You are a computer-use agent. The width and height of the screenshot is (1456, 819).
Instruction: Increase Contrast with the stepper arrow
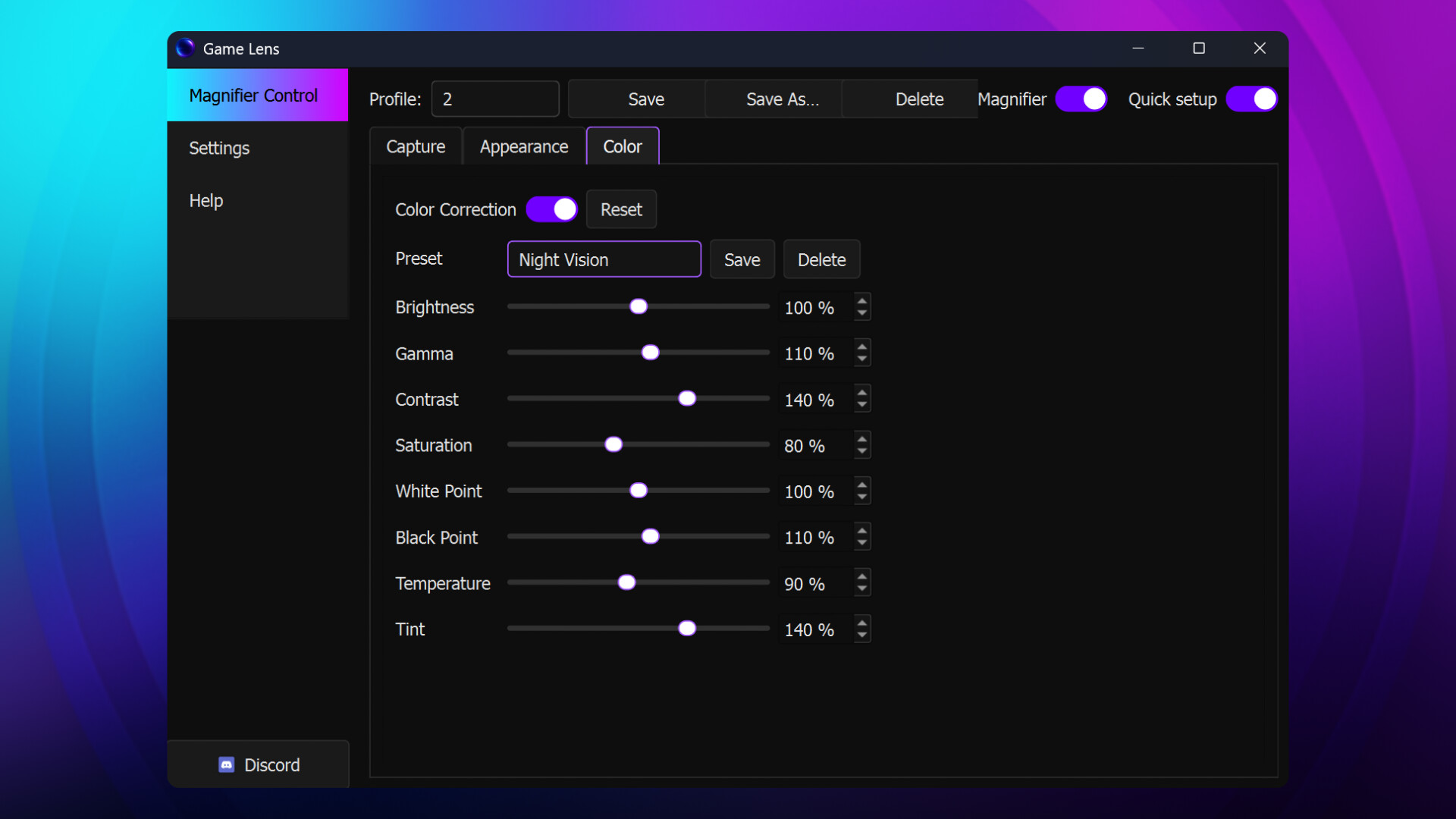click(861, 394)
